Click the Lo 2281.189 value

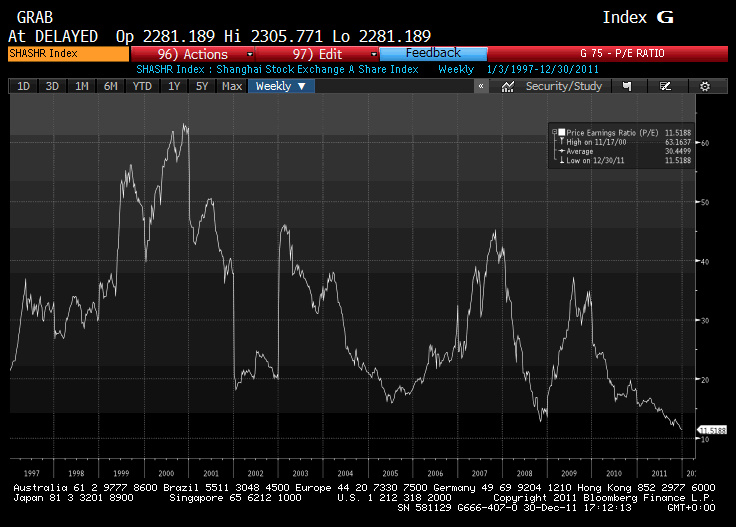[382, 36]
